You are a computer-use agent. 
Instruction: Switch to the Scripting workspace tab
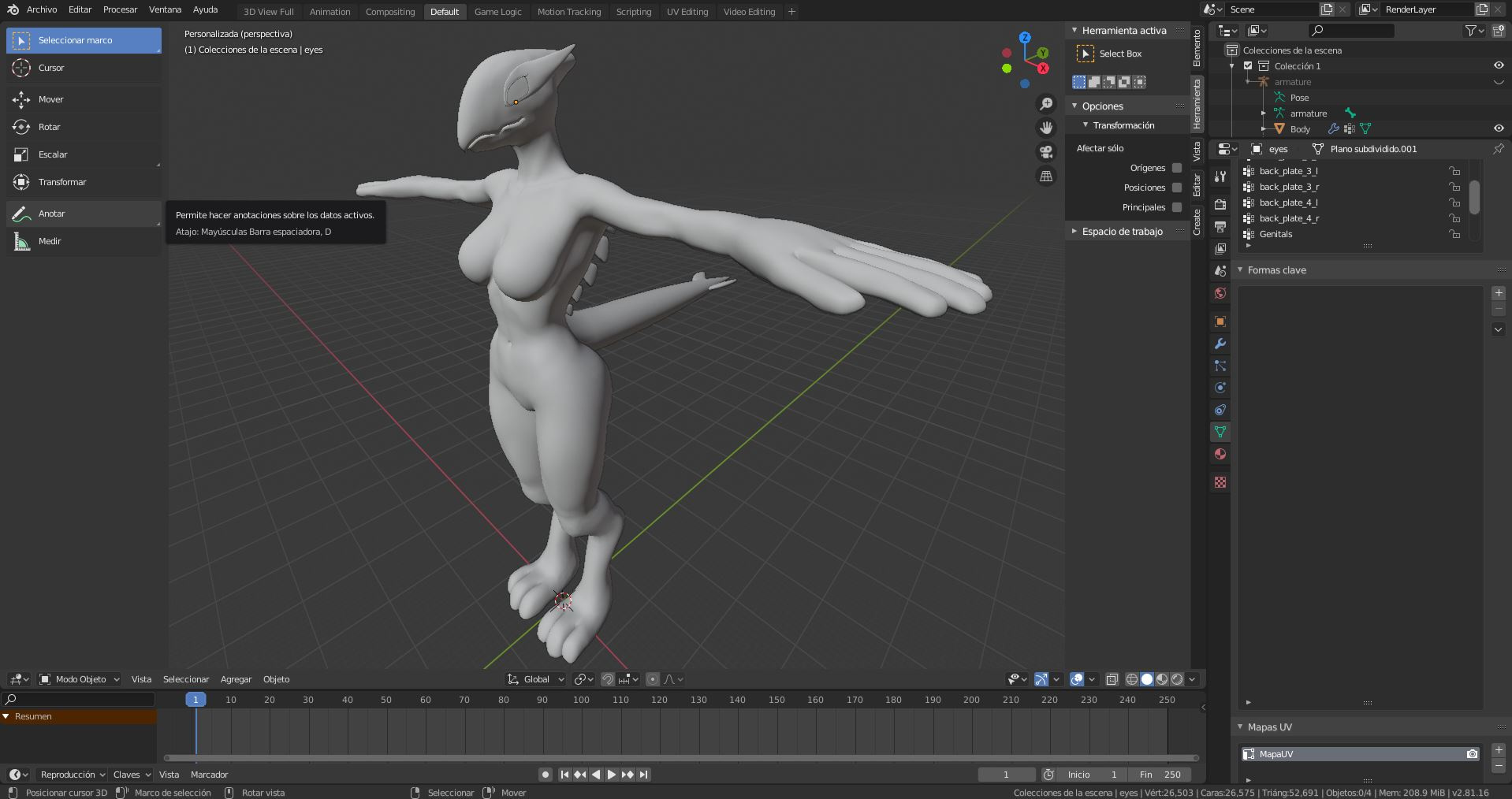(x=634, y=12)
